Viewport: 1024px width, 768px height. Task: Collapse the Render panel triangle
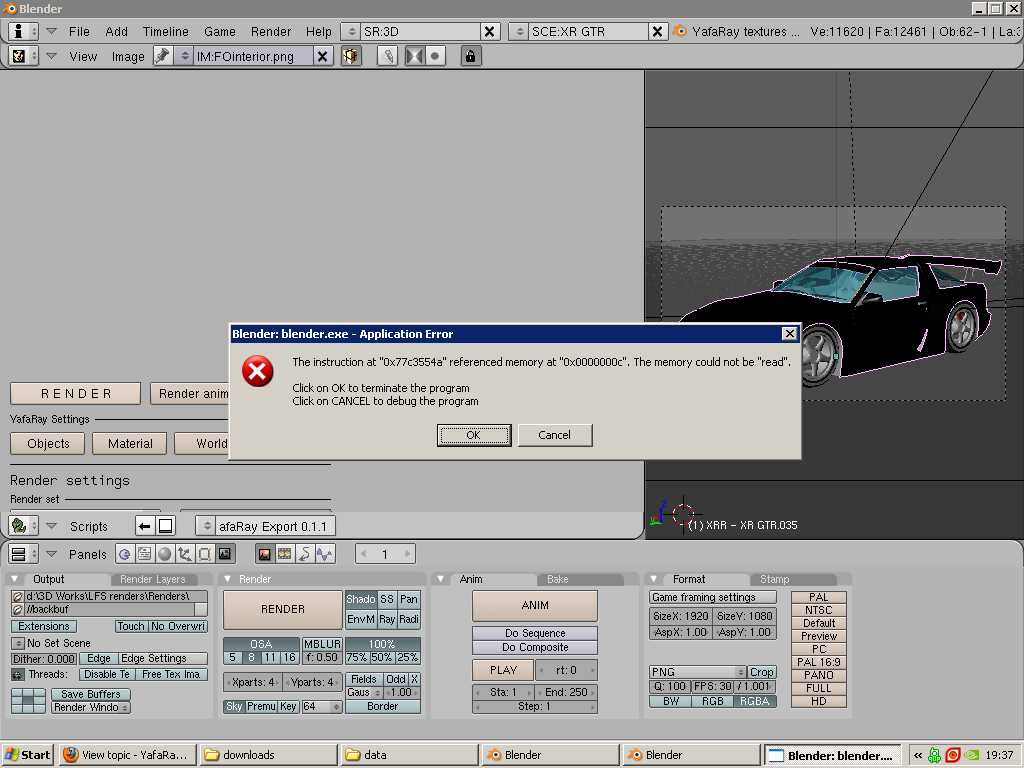coord(227,579)
